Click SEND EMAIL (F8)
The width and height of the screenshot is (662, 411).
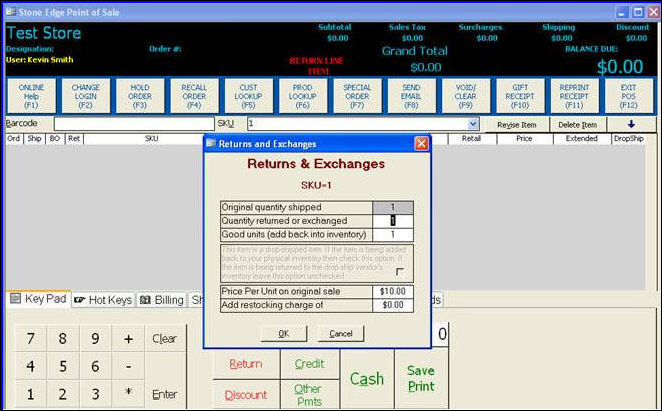(x=412, y=96)
